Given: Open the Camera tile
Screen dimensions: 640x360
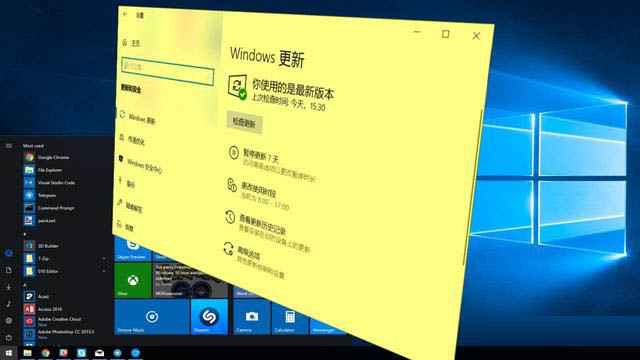Looking at the screenshot, I should (251, 317).
